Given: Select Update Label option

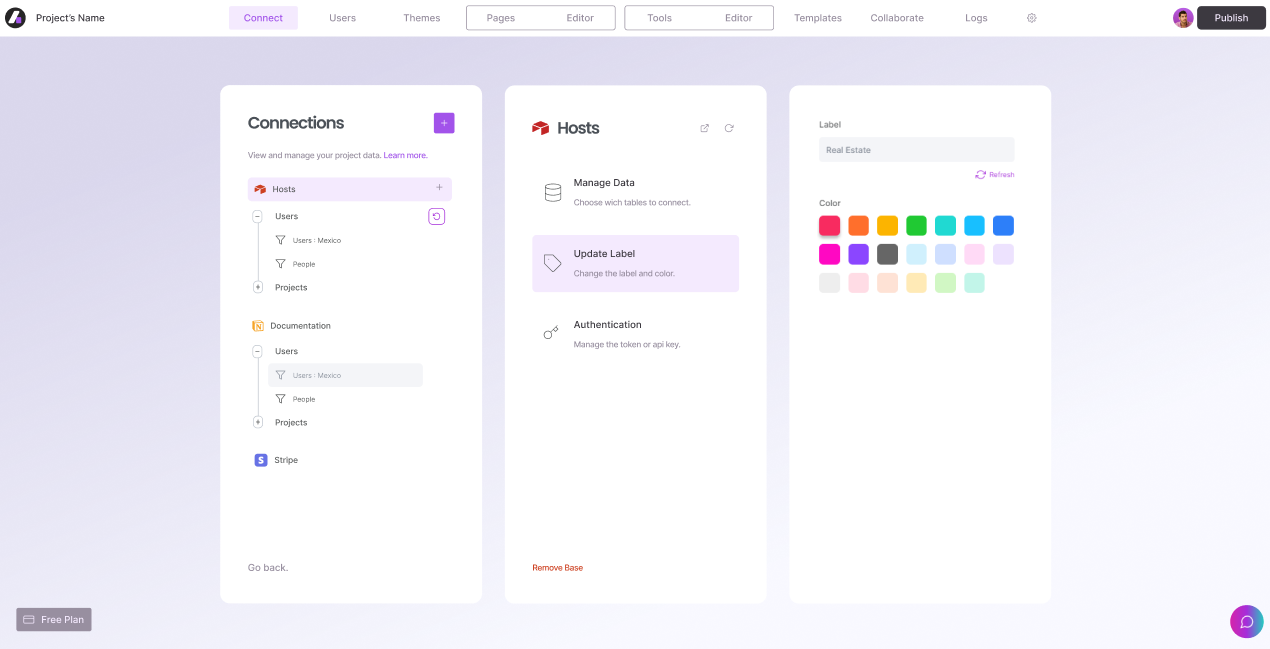Looking at the screenshot, I should click(x=636, y=263).
